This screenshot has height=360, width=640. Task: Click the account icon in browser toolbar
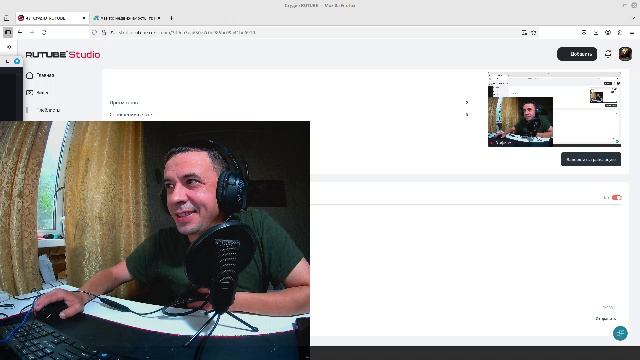[608, 32]
